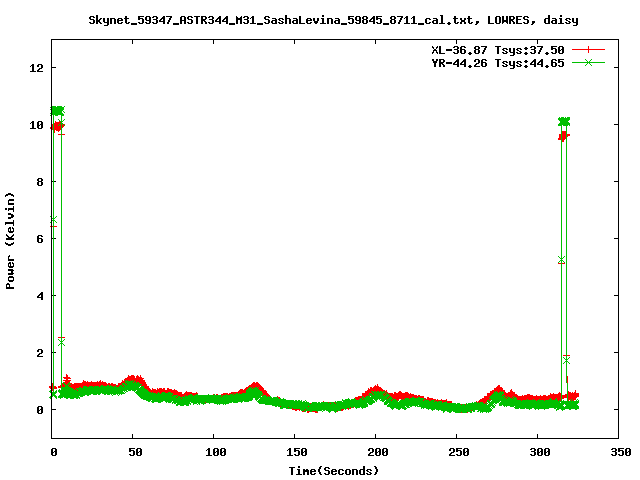This screenshot has height=480, width=640.
Task: Click the y-axis tick label 8
Action: coord(40,182)
